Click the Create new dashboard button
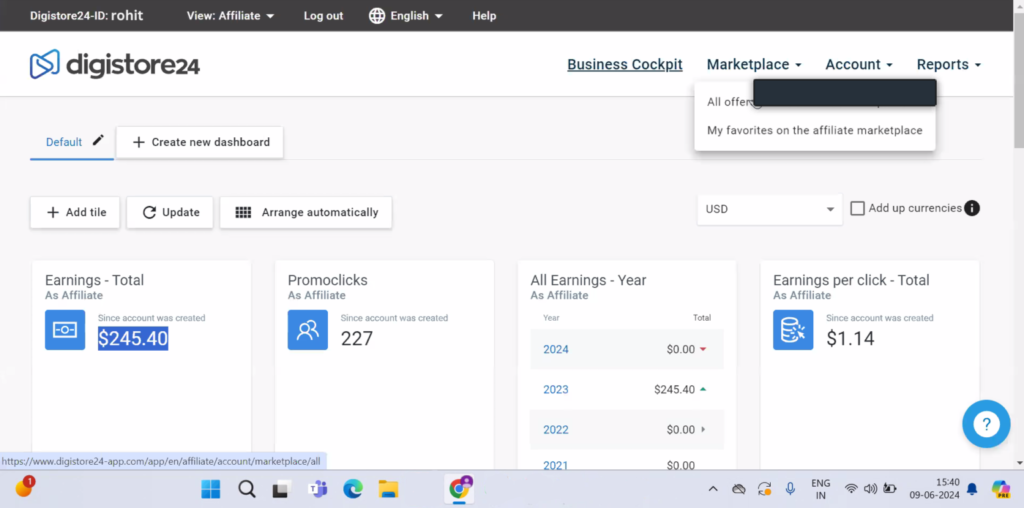The height and width of the screenshot is (508, 1024). coord(200,142)
